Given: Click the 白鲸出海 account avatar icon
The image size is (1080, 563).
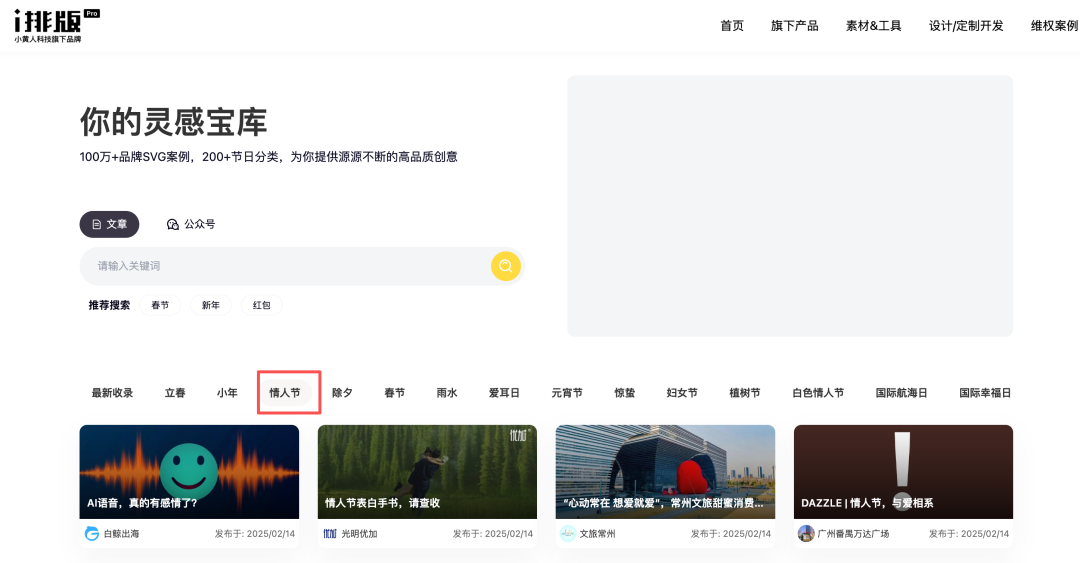Looking at the screenshot, I should click(x=92, y=533).
